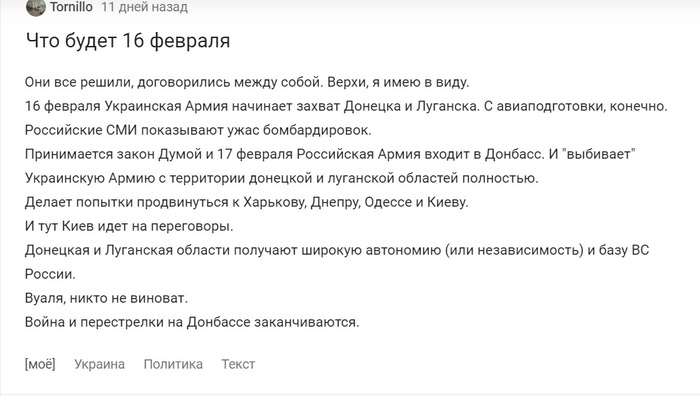Viewport: 700px width, 396px height.
Task: Click the line starting 'Украинскую Армию с территории'
Action: click(282, 178)
